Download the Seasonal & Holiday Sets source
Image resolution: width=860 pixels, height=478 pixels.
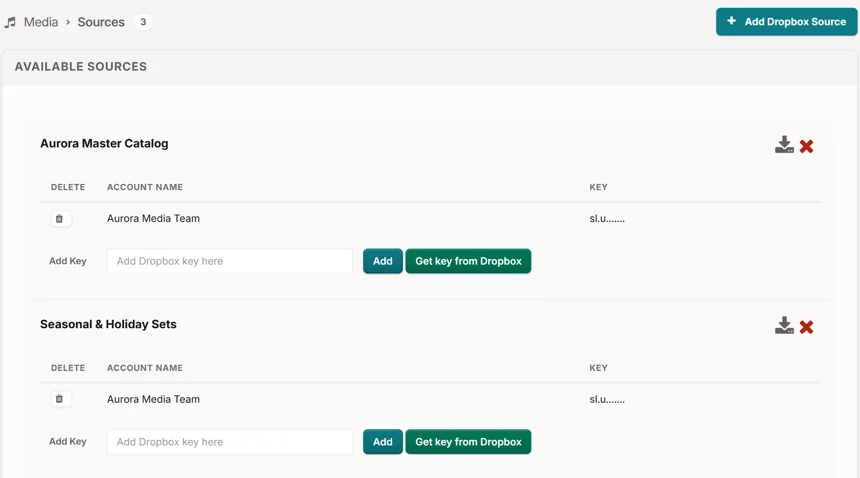pos(784,326)
